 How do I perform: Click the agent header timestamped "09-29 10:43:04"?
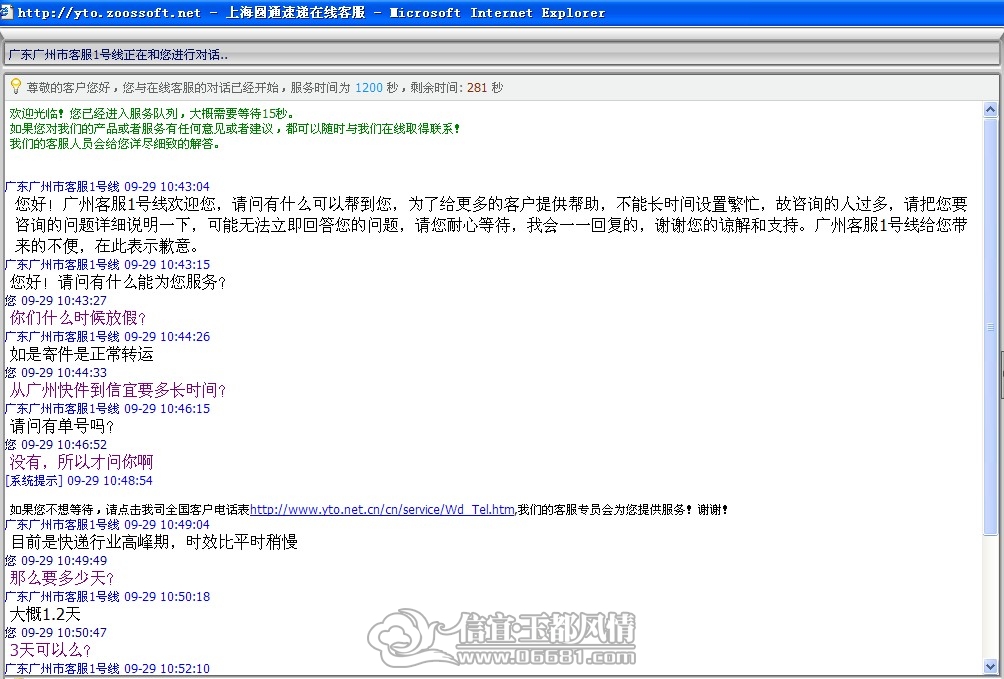[108, 186]
